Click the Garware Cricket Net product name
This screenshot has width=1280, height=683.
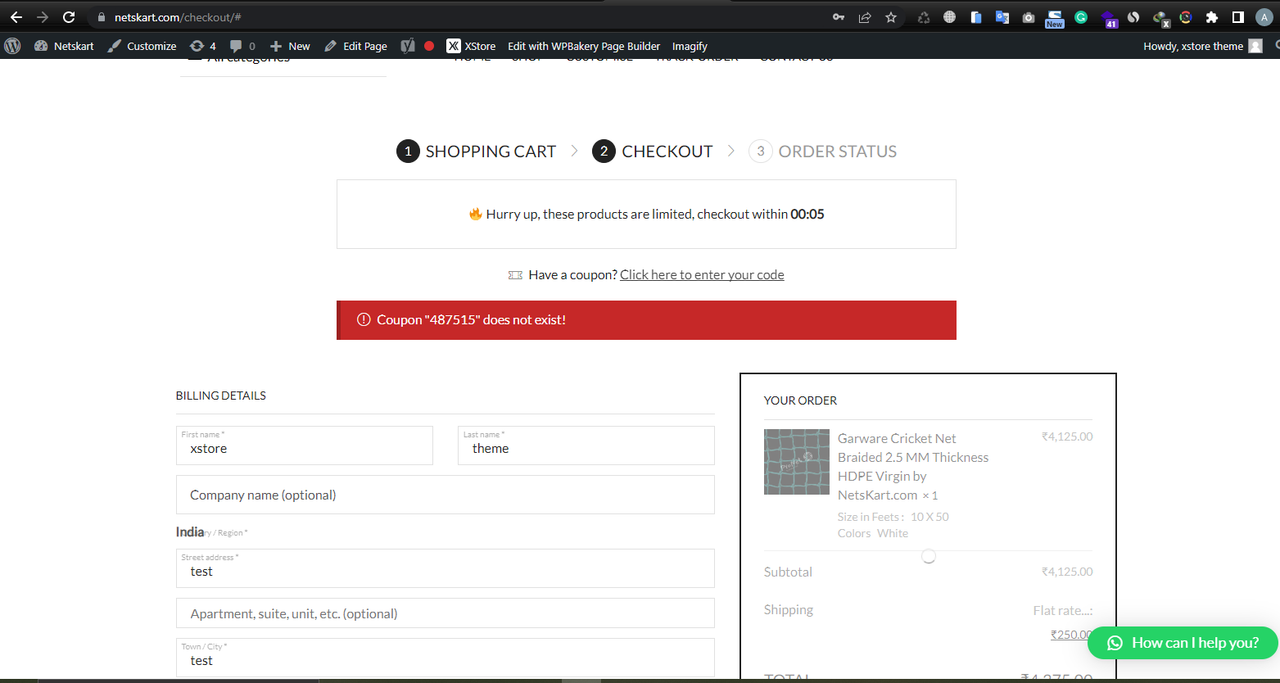tap(913, 466)
